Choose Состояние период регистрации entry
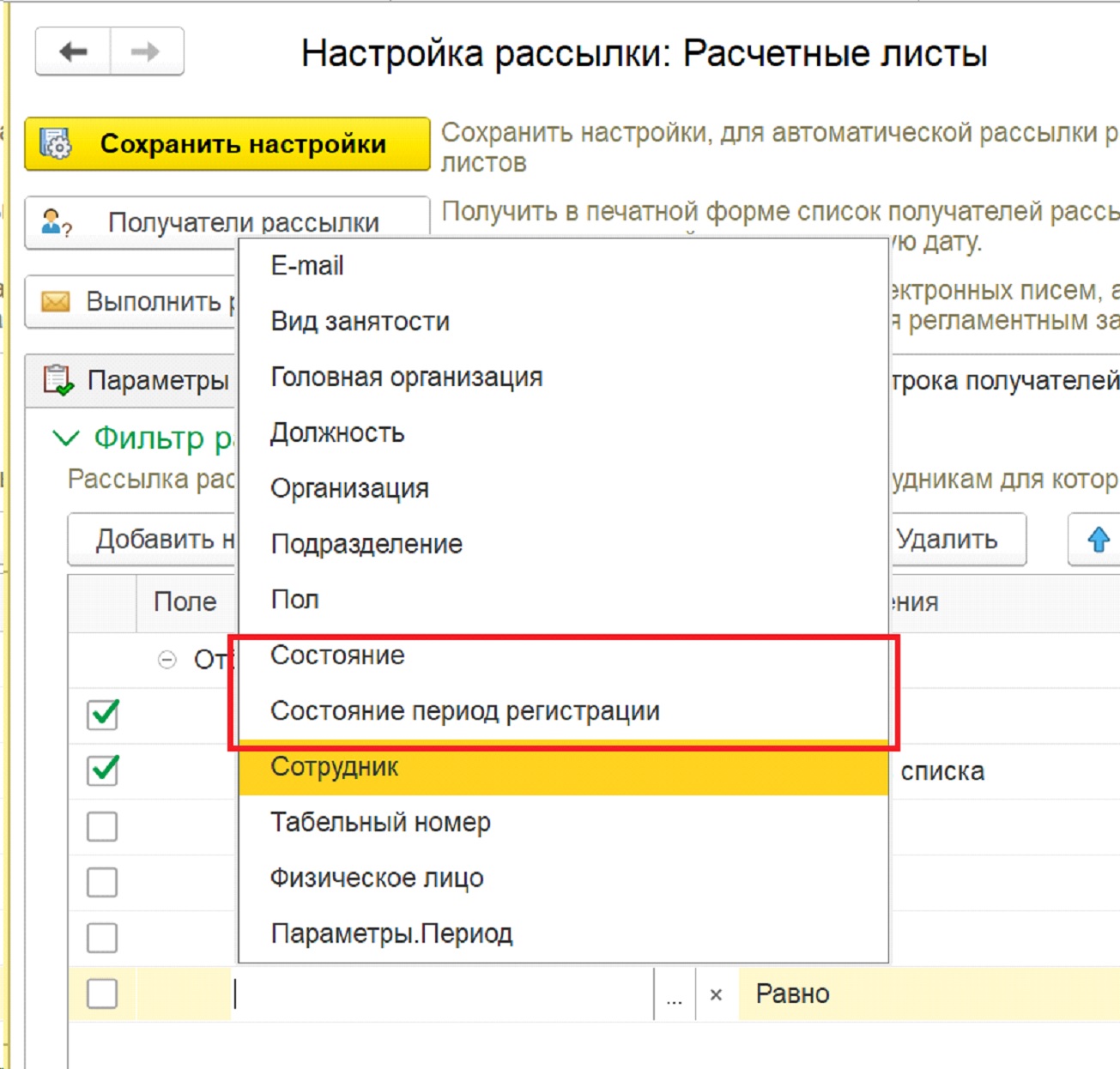 coord(563,711)
